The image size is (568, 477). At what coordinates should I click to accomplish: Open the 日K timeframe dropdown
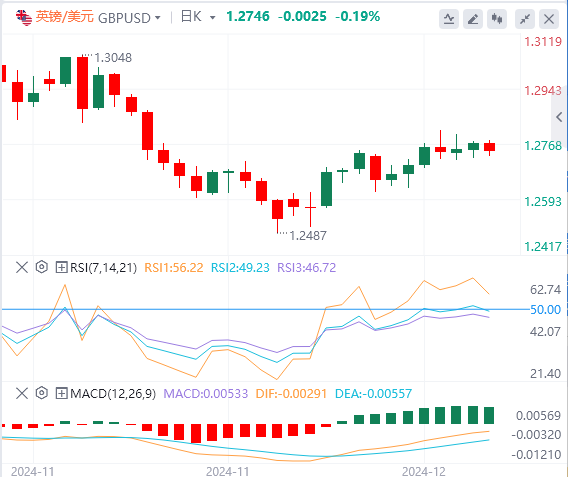[198, 17]
